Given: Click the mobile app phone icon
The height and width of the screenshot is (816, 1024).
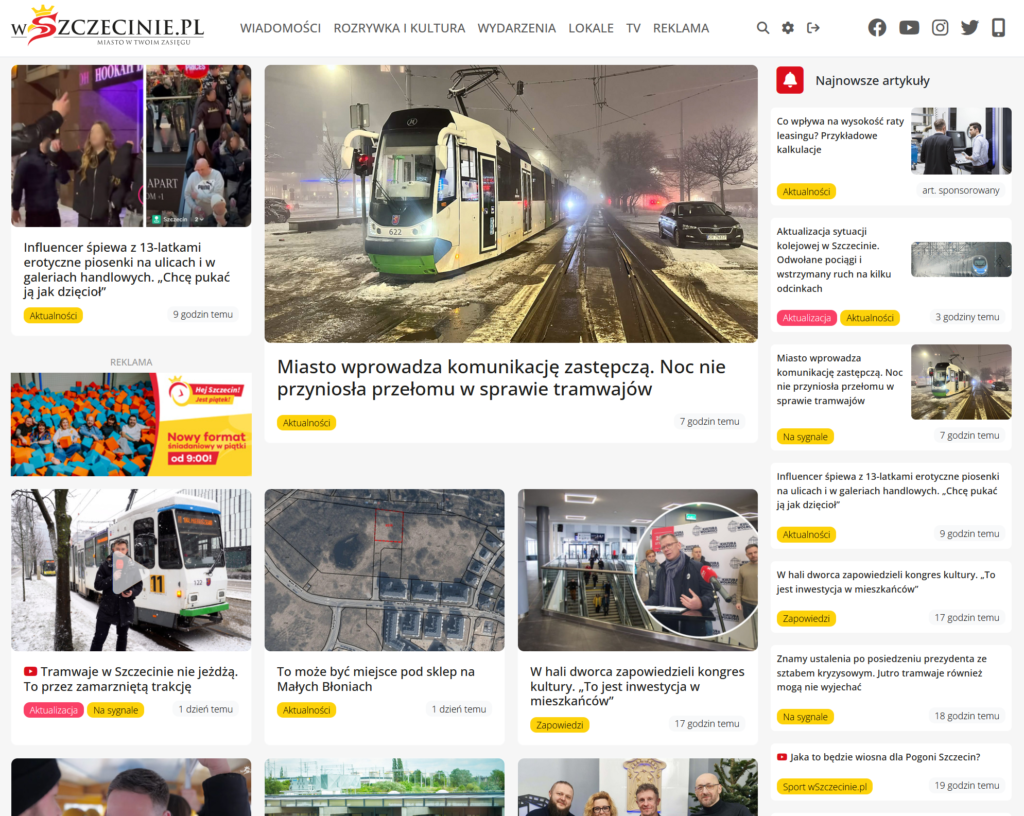Looking at the screenshot, I should (998, 28).
